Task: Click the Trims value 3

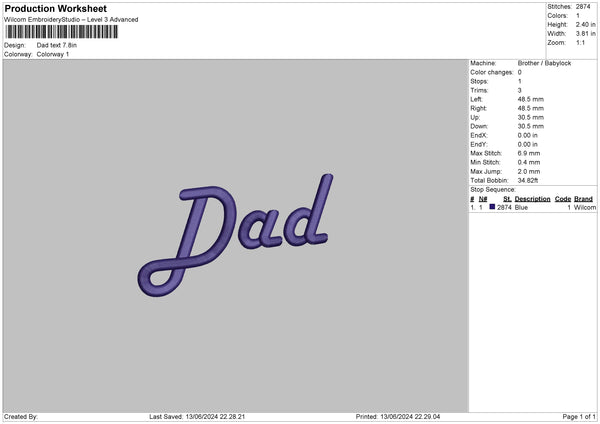Action: (519, 90)
